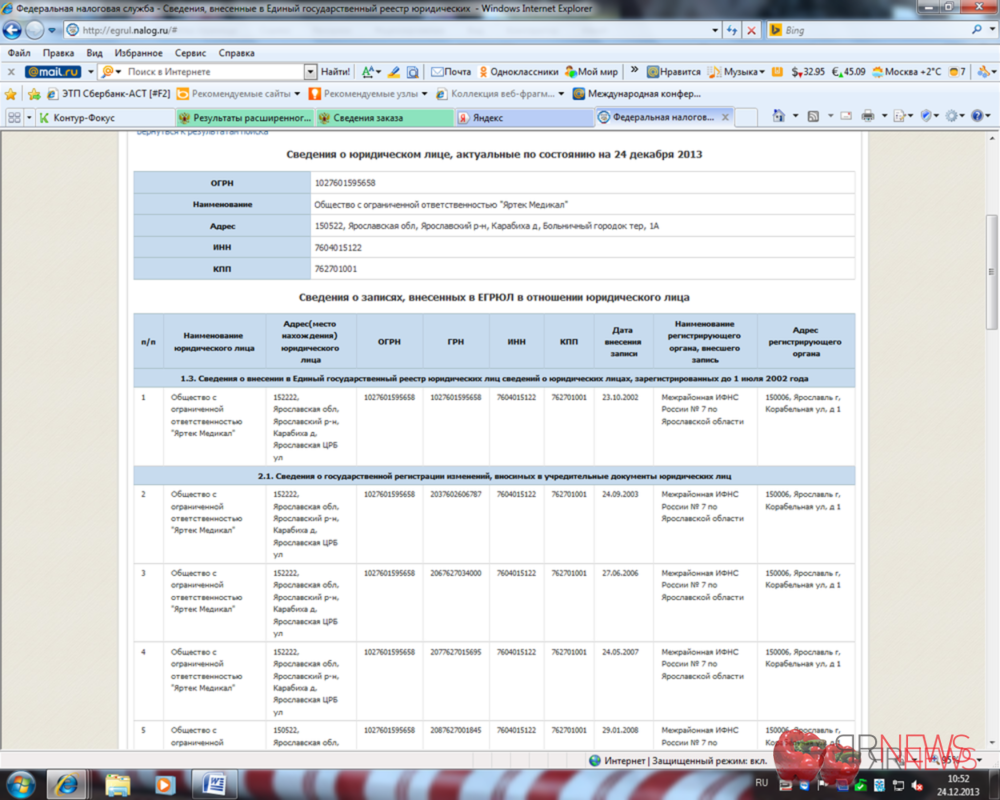The width and height of the screenshot is (1000, 800).
Task: Click the Найти! search button
Action: (335, 72)
